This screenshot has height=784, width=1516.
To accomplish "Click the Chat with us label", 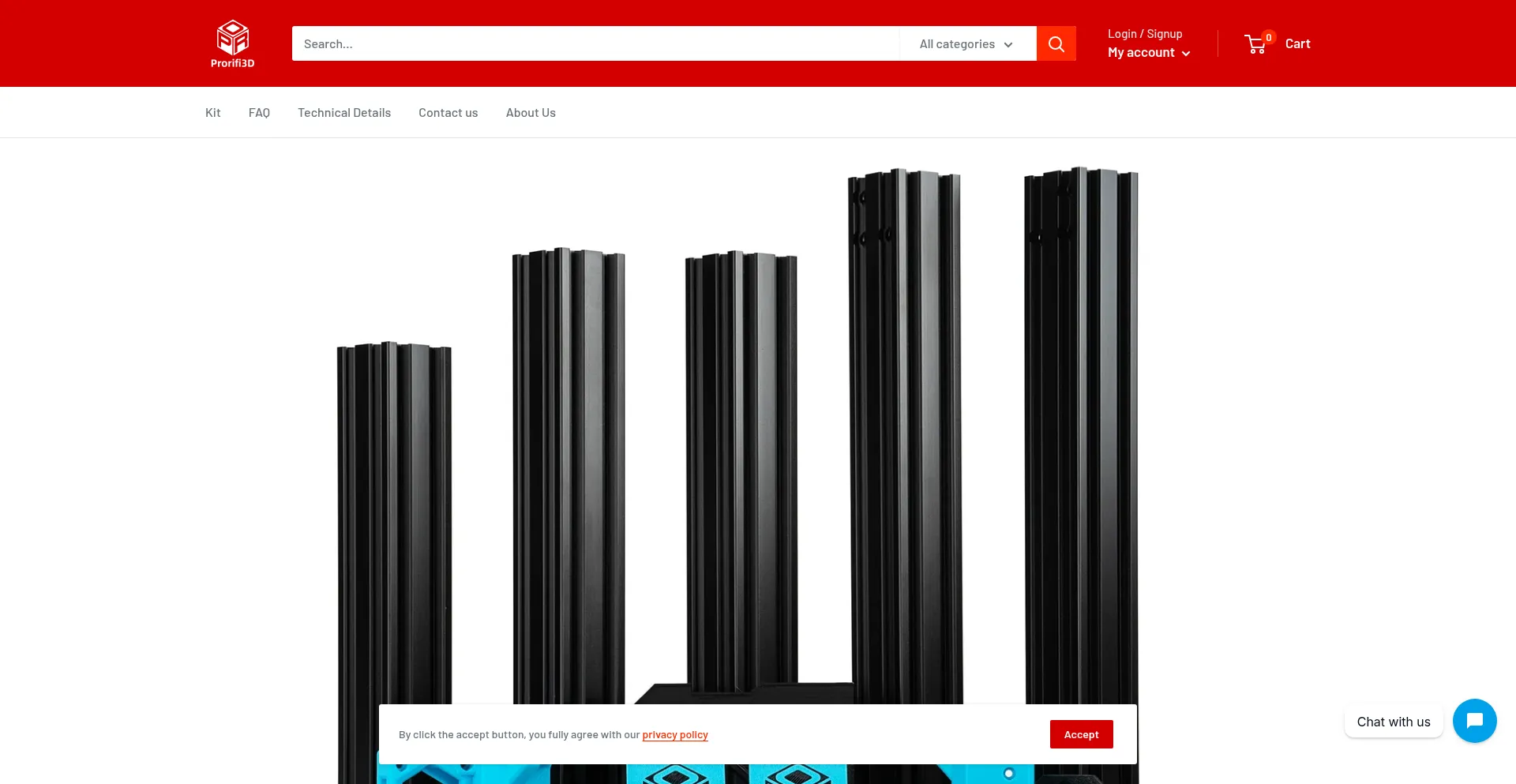I will [x=1393, y=721].
